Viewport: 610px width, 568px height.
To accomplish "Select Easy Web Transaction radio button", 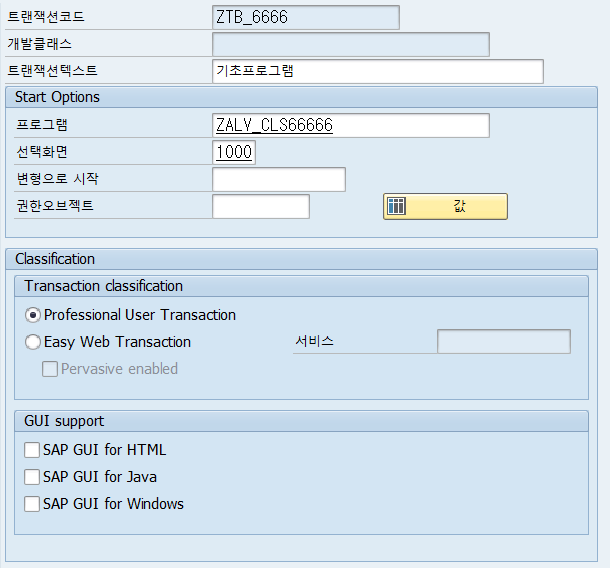I will (33, 342).
